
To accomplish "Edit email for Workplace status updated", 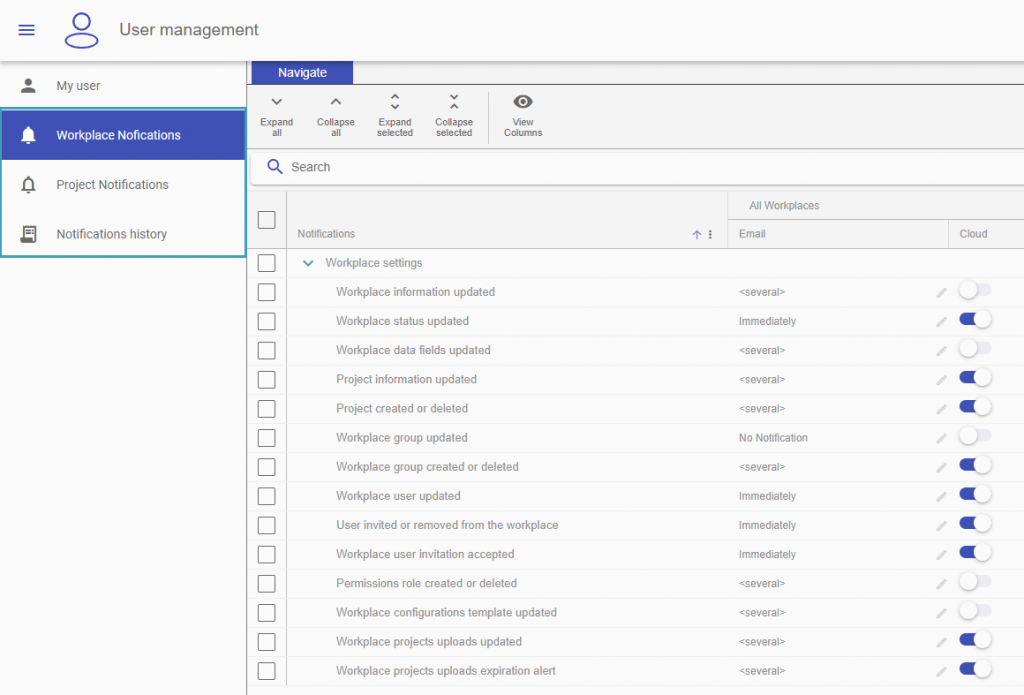I will pyautogui.click(x=941, y=321).
